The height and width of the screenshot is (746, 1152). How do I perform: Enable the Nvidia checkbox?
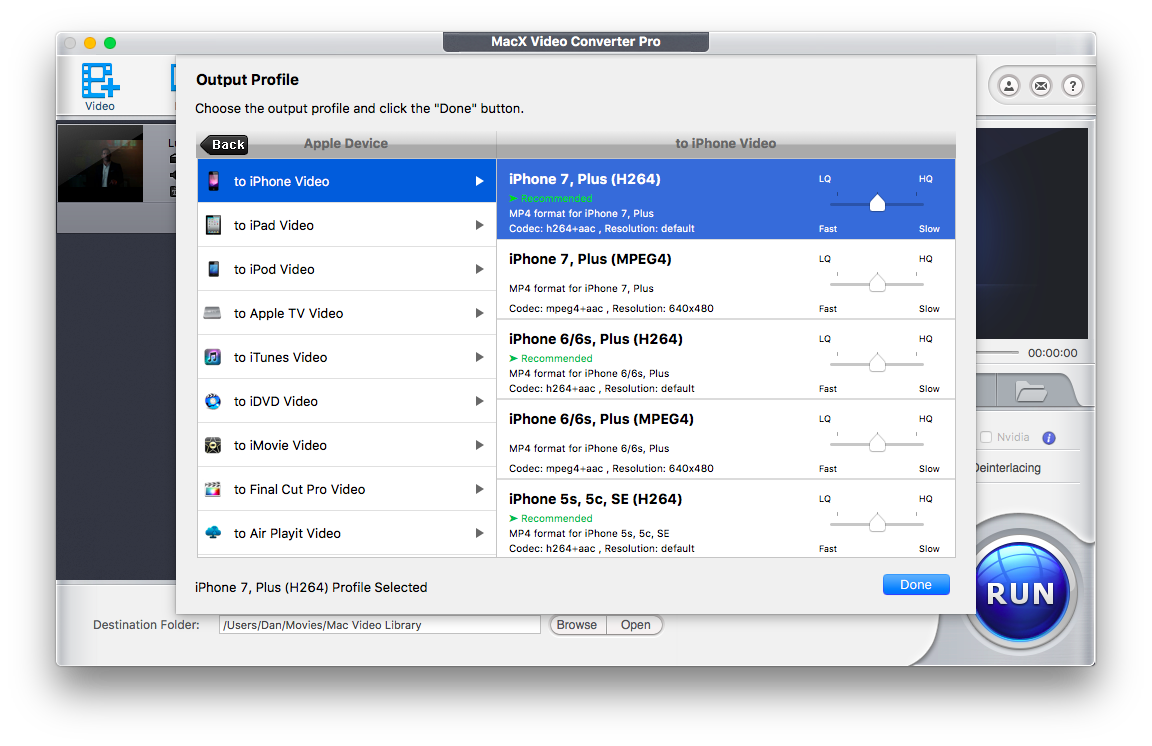coord(986,437)
